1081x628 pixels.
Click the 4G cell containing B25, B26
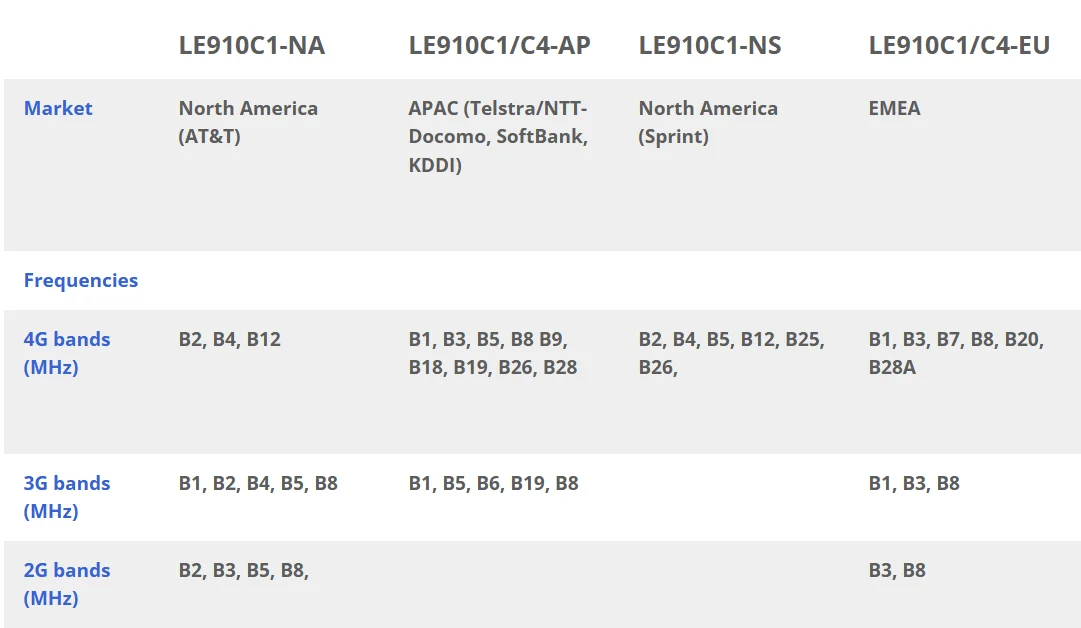tap(731, 353)
